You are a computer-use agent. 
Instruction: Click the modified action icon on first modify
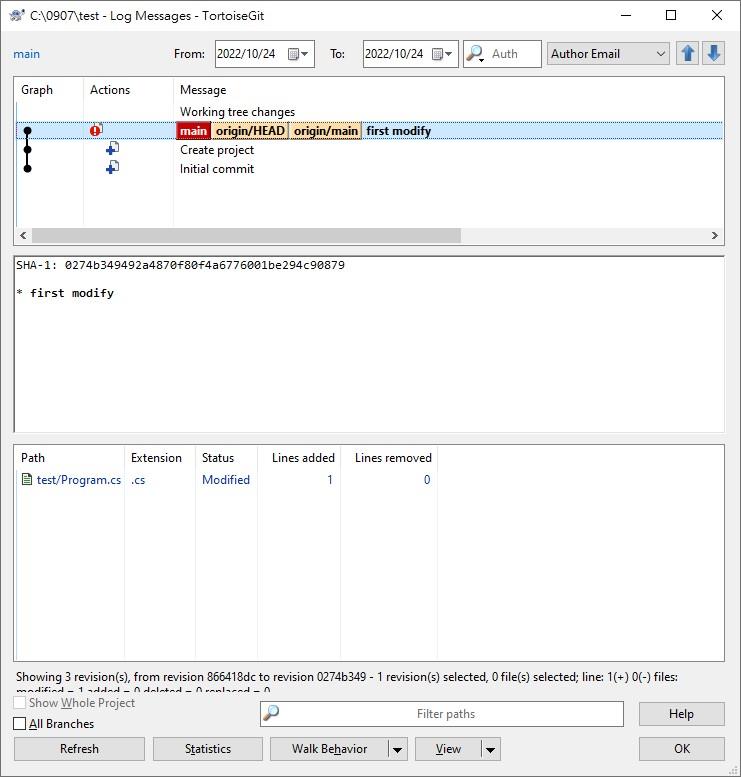tap(97, 130)
